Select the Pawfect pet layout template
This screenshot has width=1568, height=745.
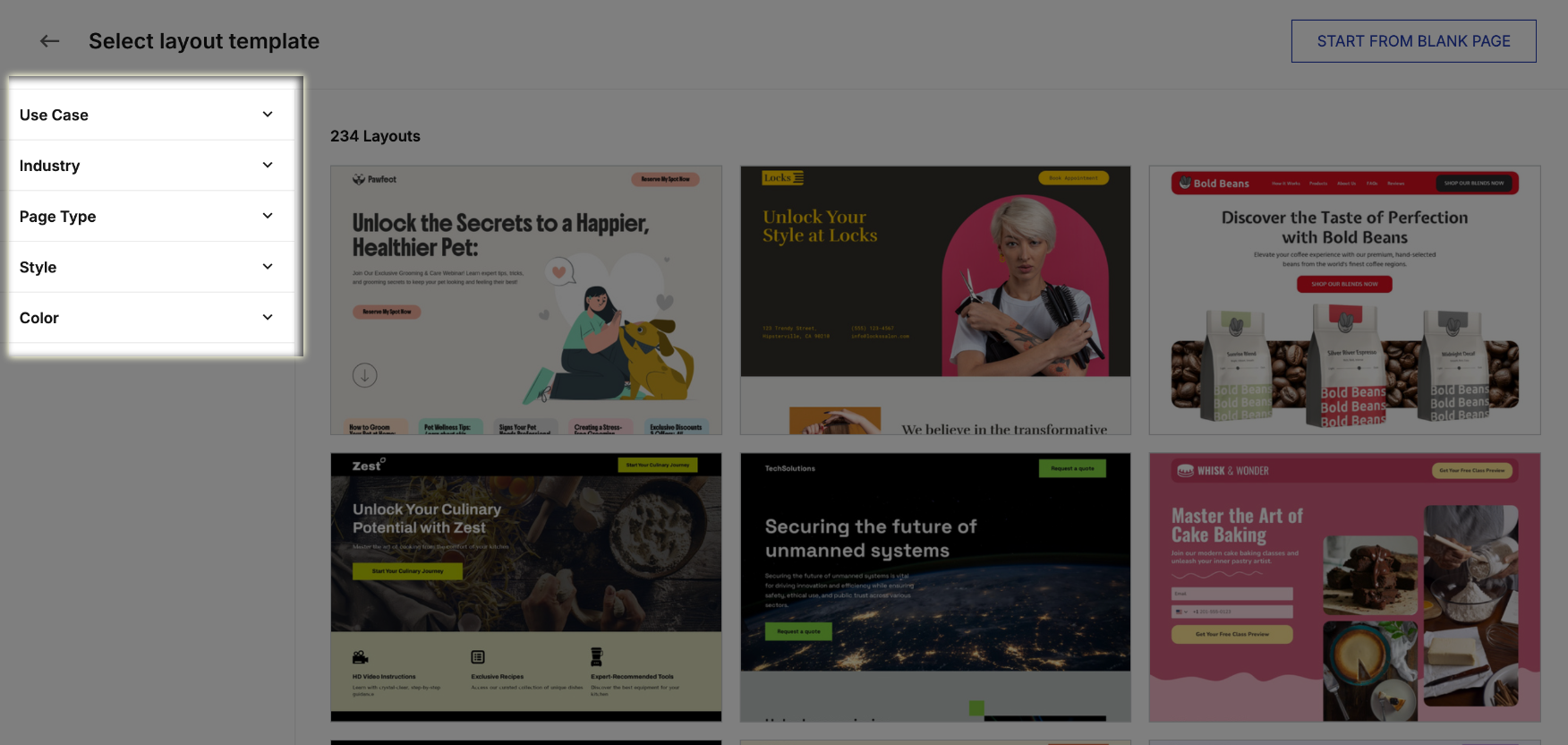[525, 300]
